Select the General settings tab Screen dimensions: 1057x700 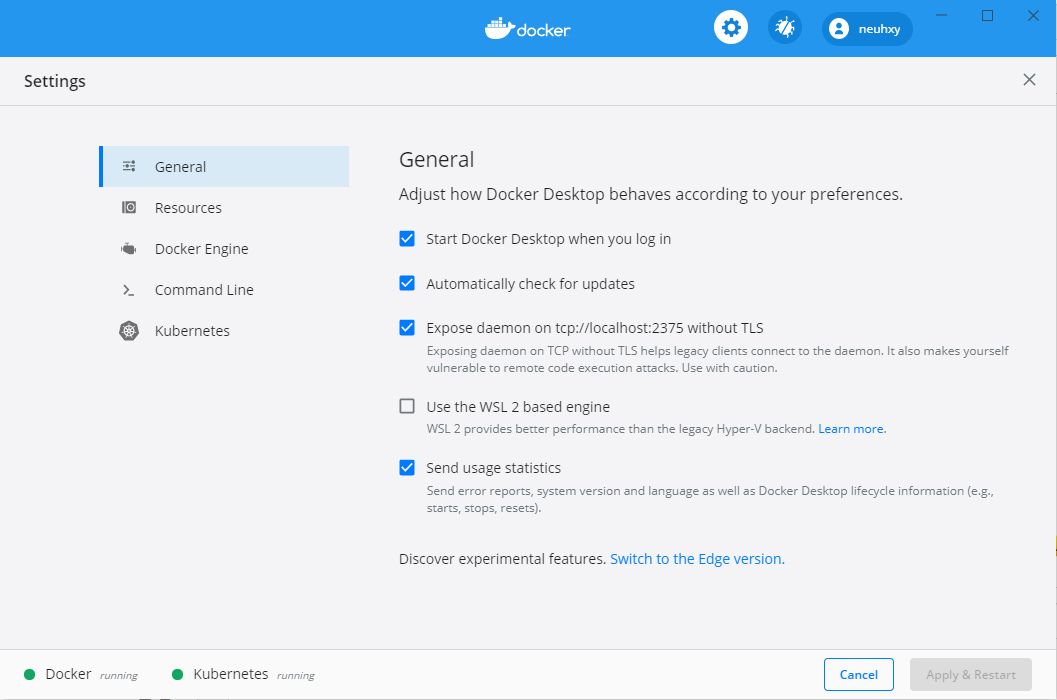(224, 167)
